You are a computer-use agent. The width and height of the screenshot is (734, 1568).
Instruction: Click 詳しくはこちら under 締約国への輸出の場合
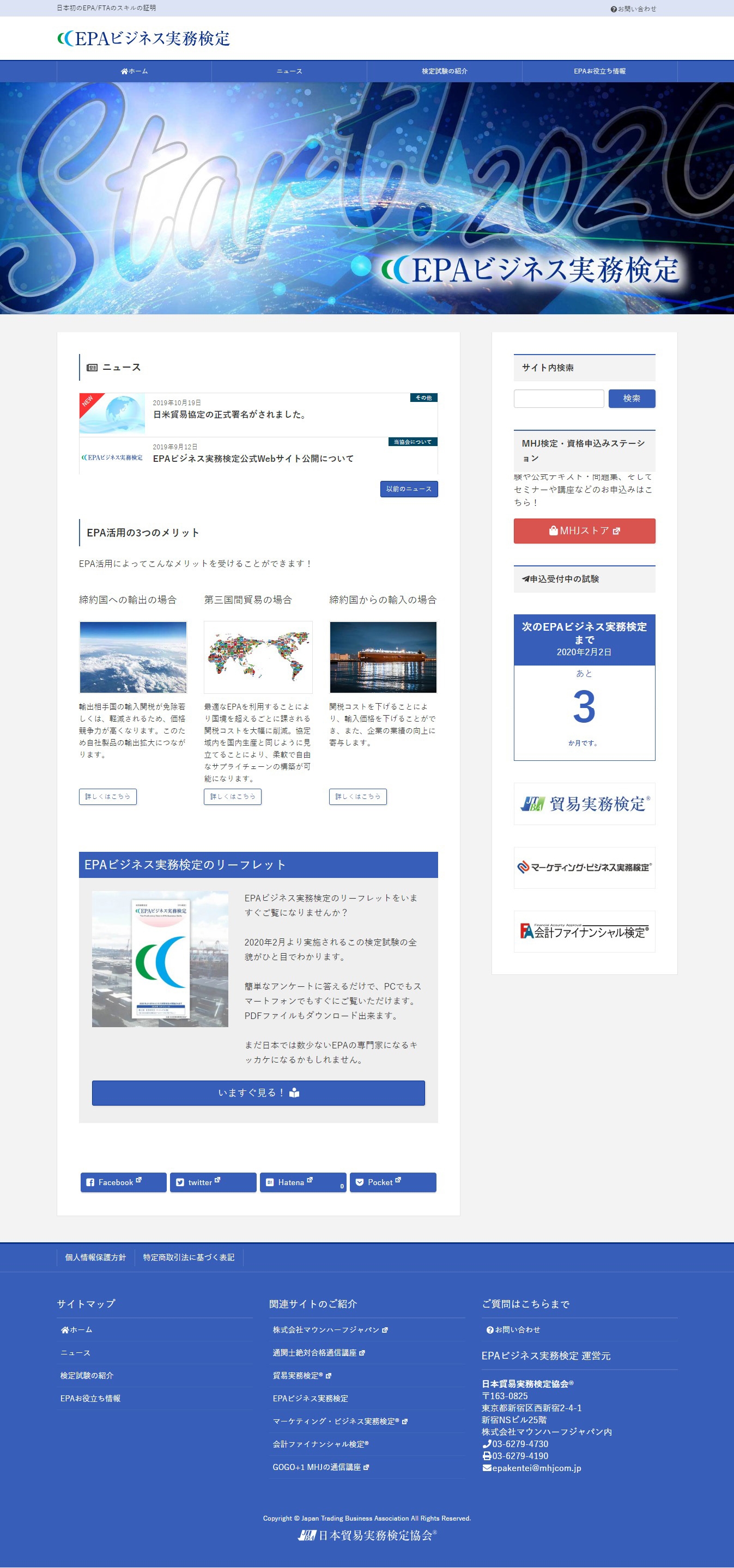(108, 796)
